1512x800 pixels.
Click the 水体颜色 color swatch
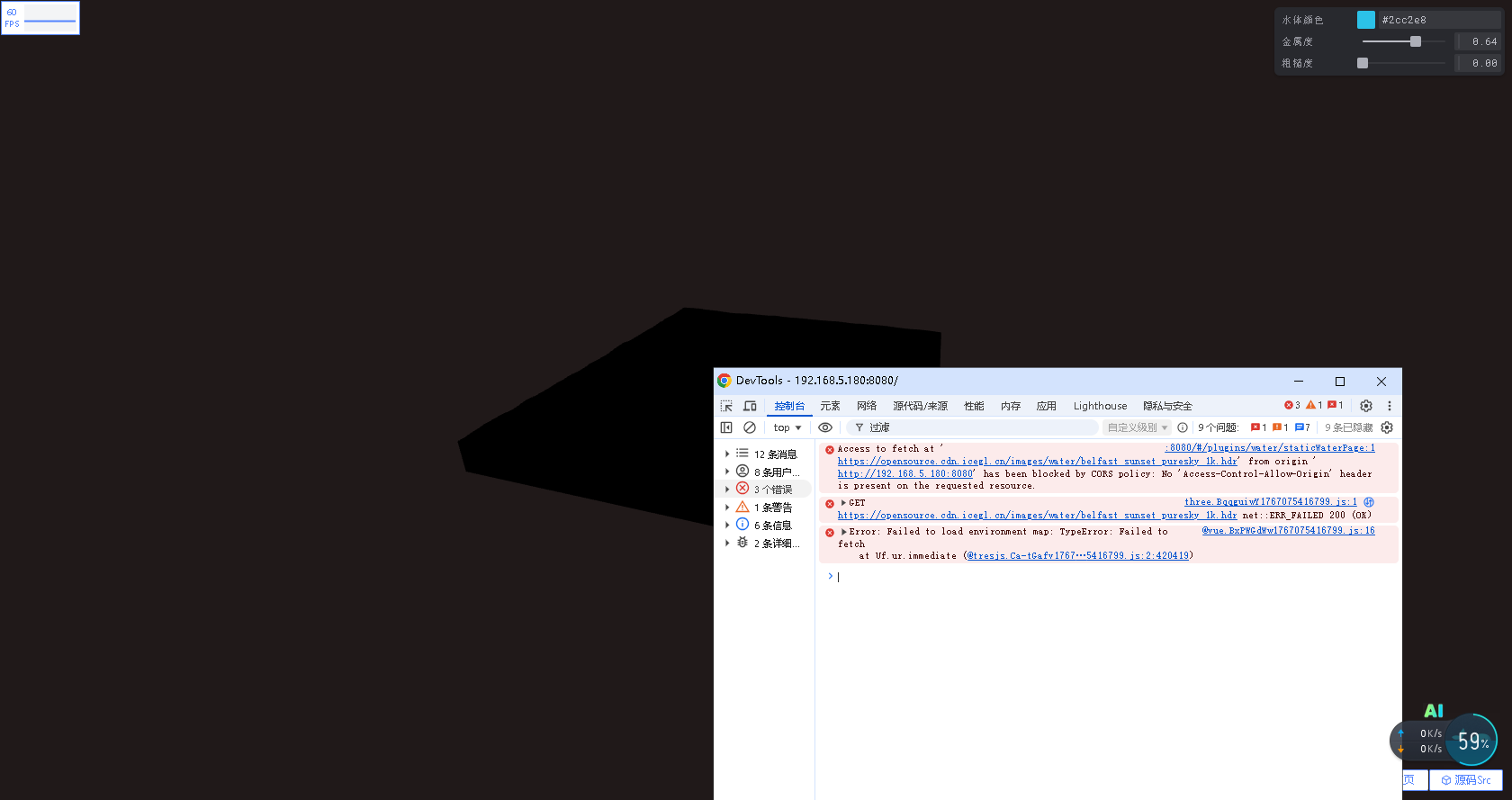tap(1365, 20)
